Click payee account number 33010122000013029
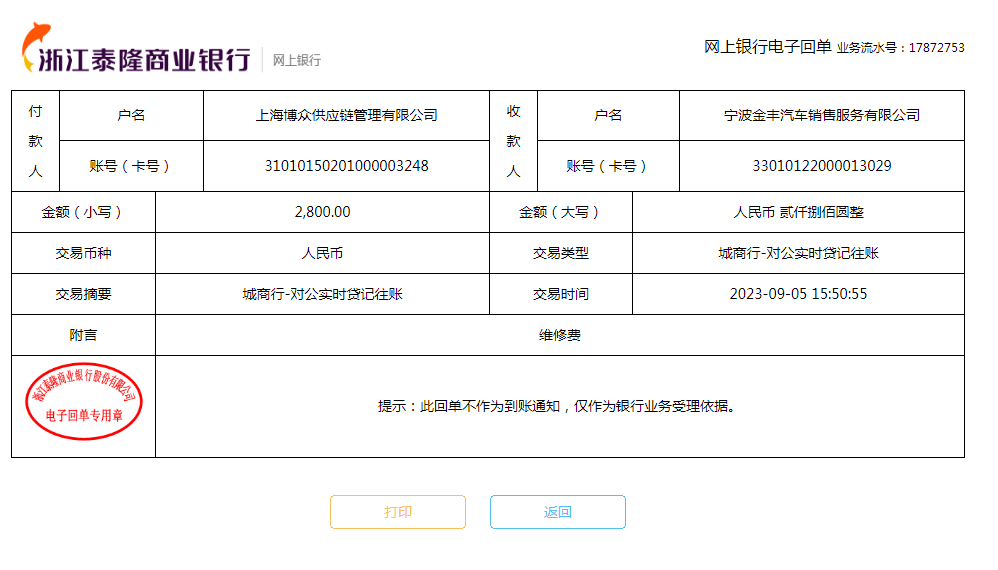This screenshot has height=570, width=998. pos(822,166)
